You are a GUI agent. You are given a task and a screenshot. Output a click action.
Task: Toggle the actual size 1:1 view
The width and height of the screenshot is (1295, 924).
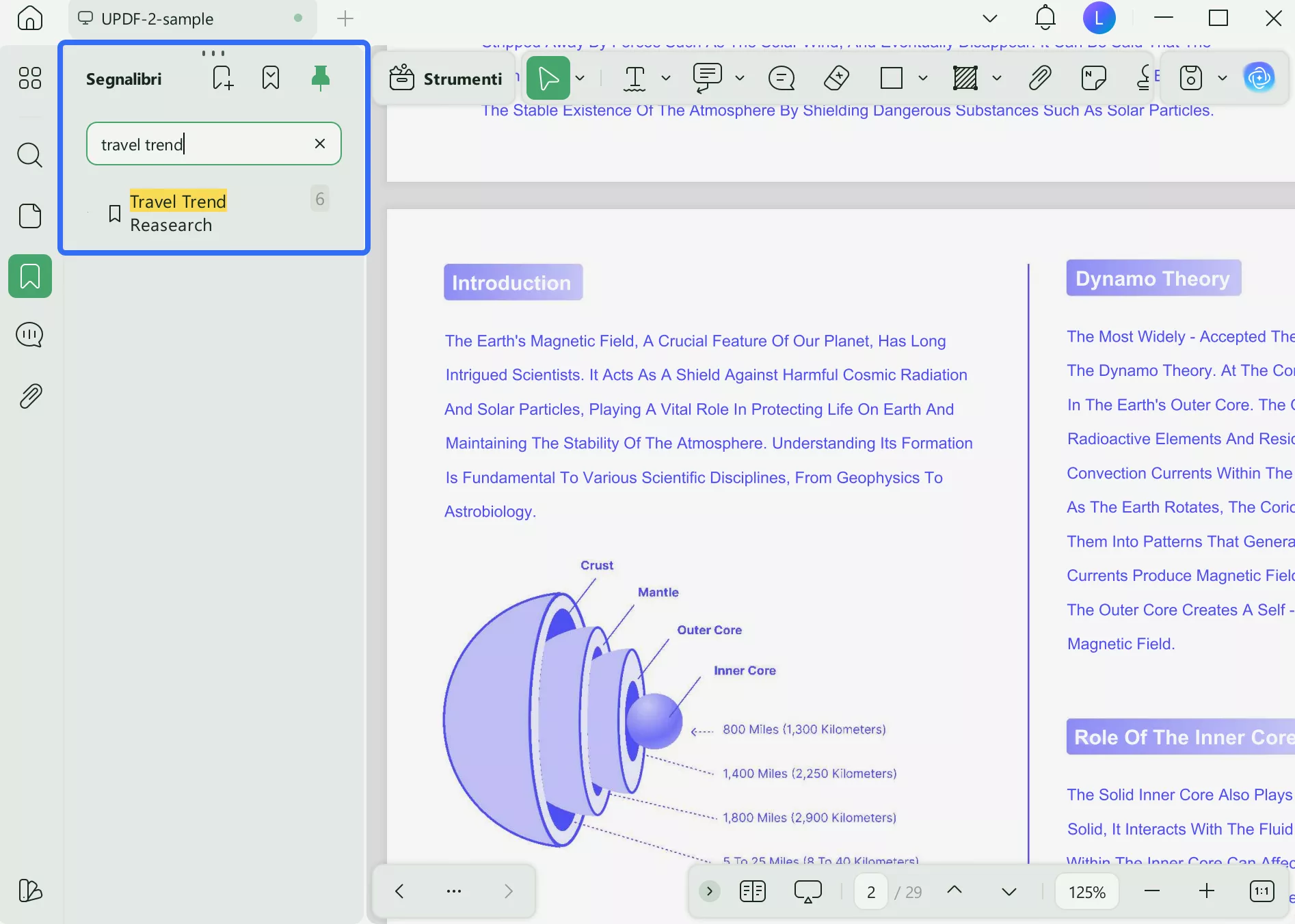[x=1261, y=891]
